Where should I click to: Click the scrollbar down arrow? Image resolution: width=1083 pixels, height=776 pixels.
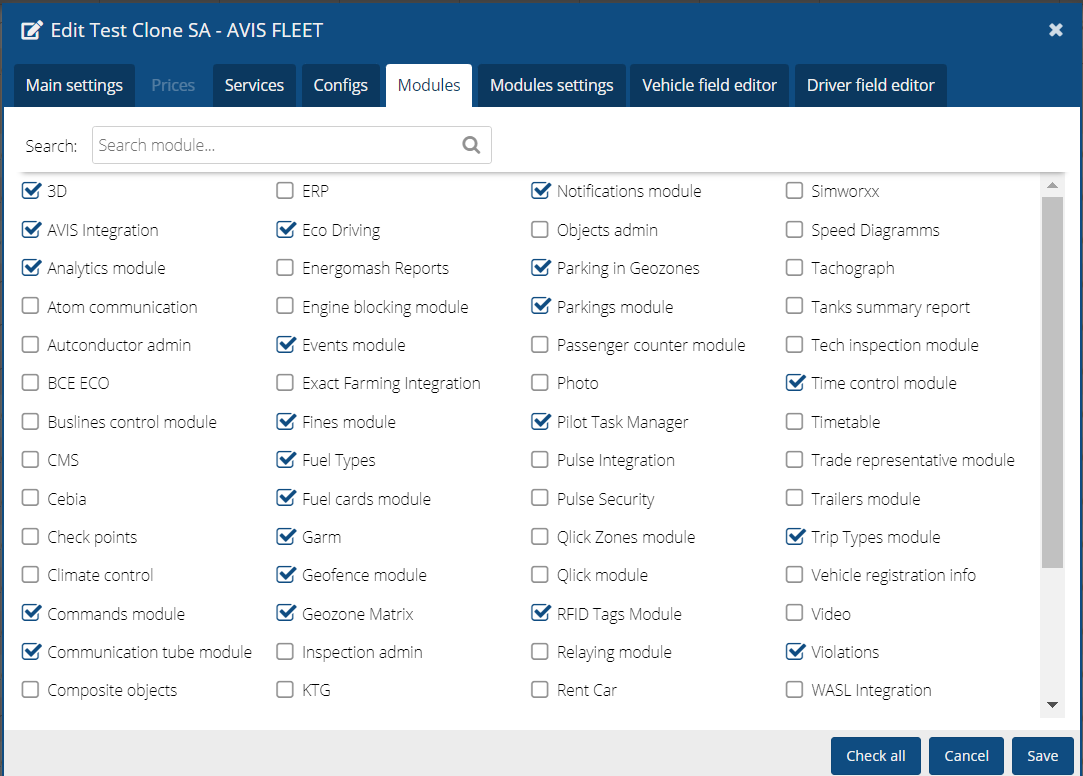[1051, 705]
